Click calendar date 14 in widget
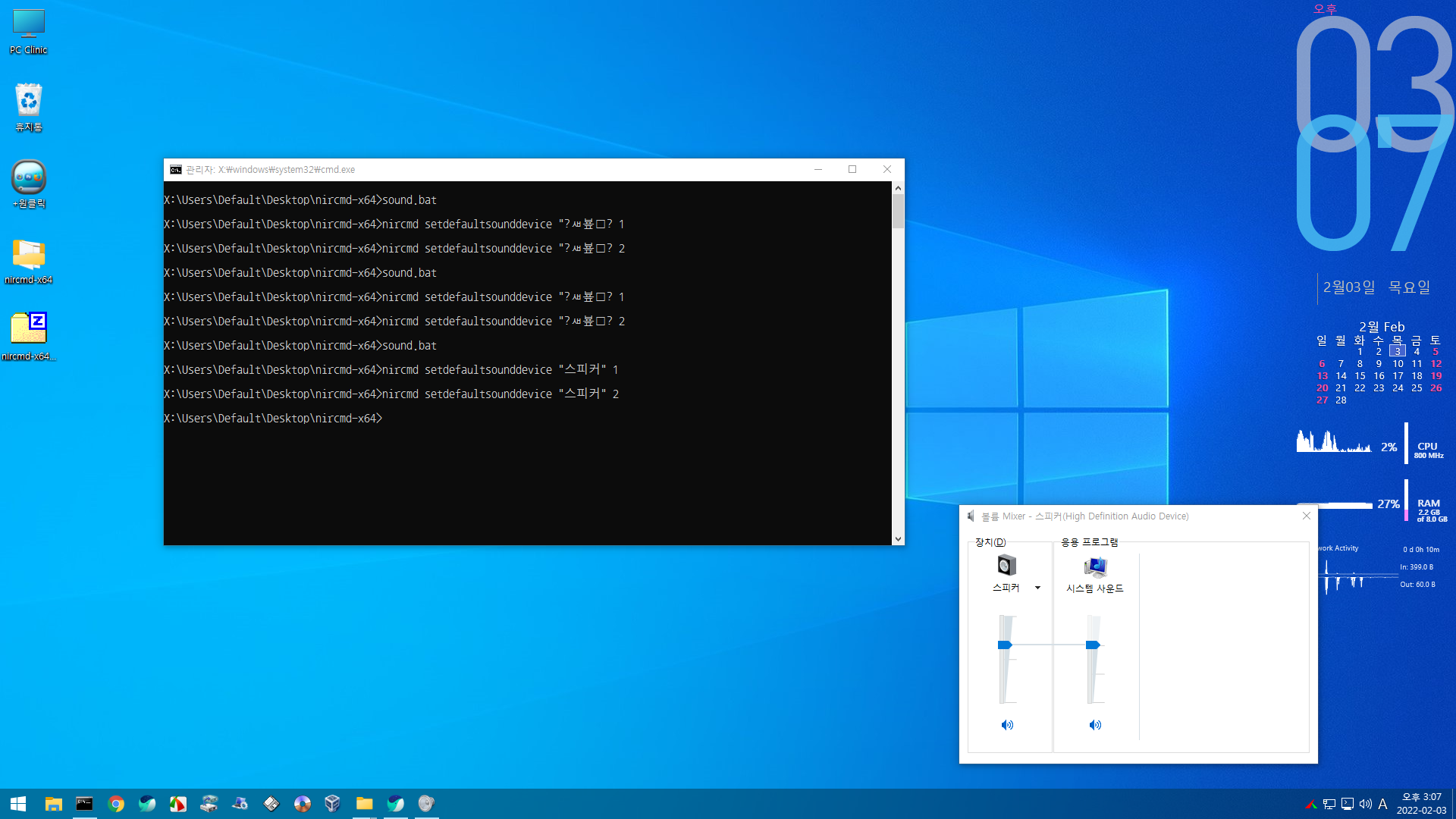 tap(1341, 376)
